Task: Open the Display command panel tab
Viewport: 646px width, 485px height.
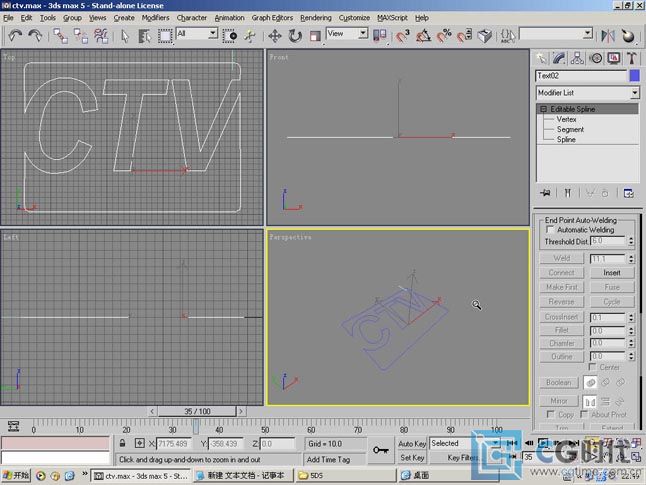Action: pyautogui.click(x=614, y=58)
